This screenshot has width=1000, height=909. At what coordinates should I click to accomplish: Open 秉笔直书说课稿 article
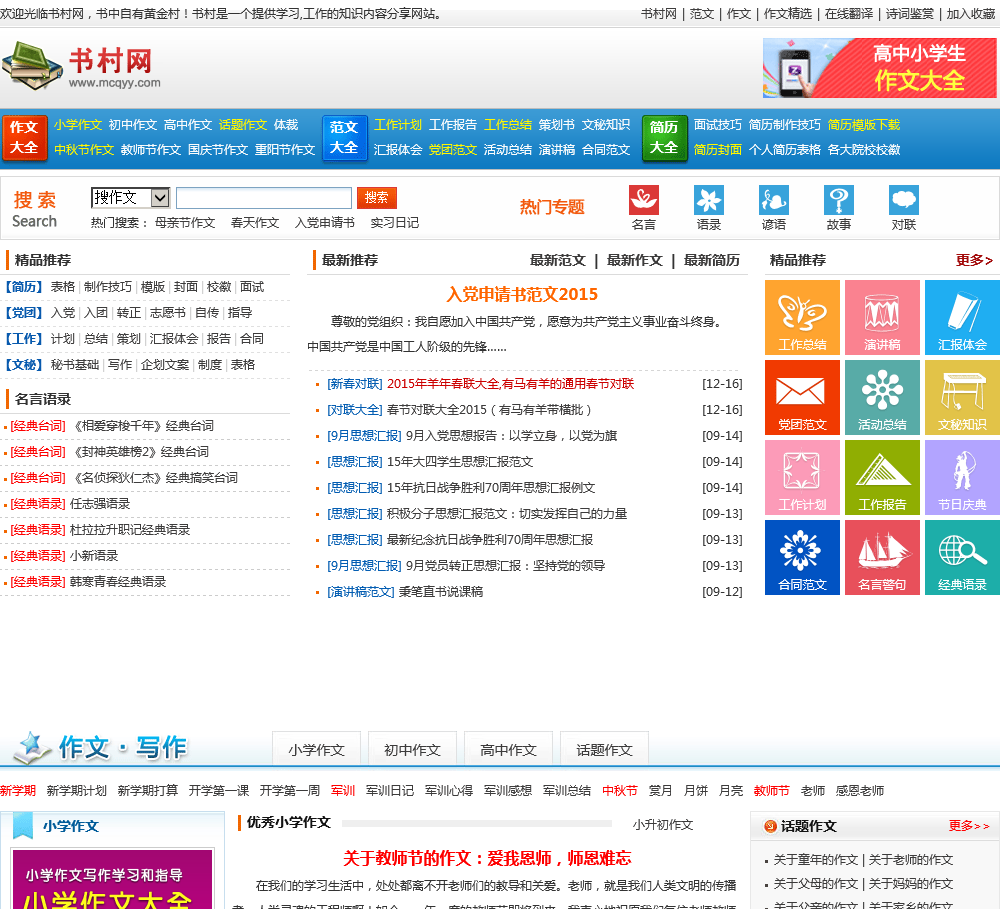click(441, 591)
